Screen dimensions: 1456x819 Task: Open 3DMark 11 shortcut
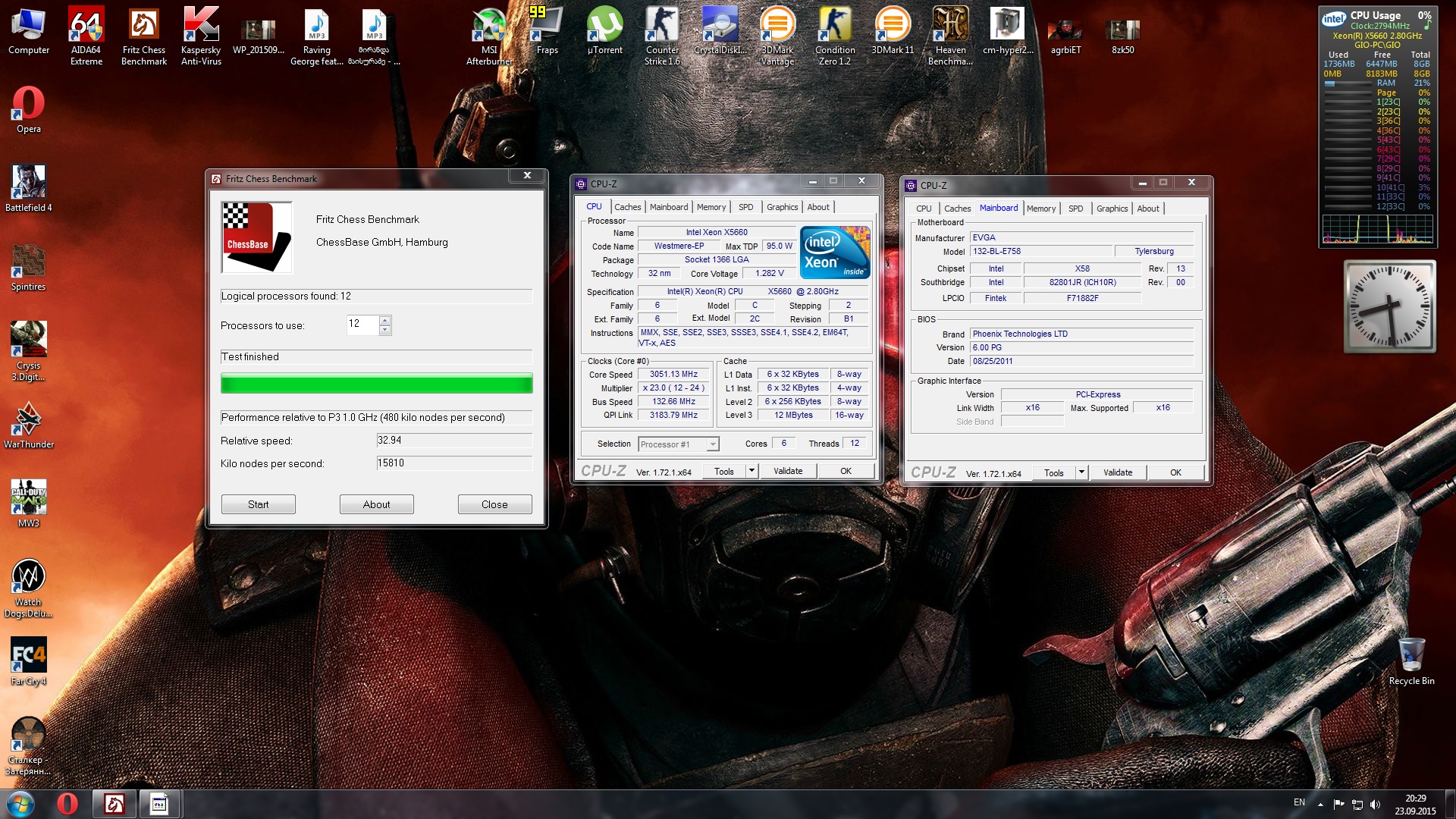pos(893,32)
